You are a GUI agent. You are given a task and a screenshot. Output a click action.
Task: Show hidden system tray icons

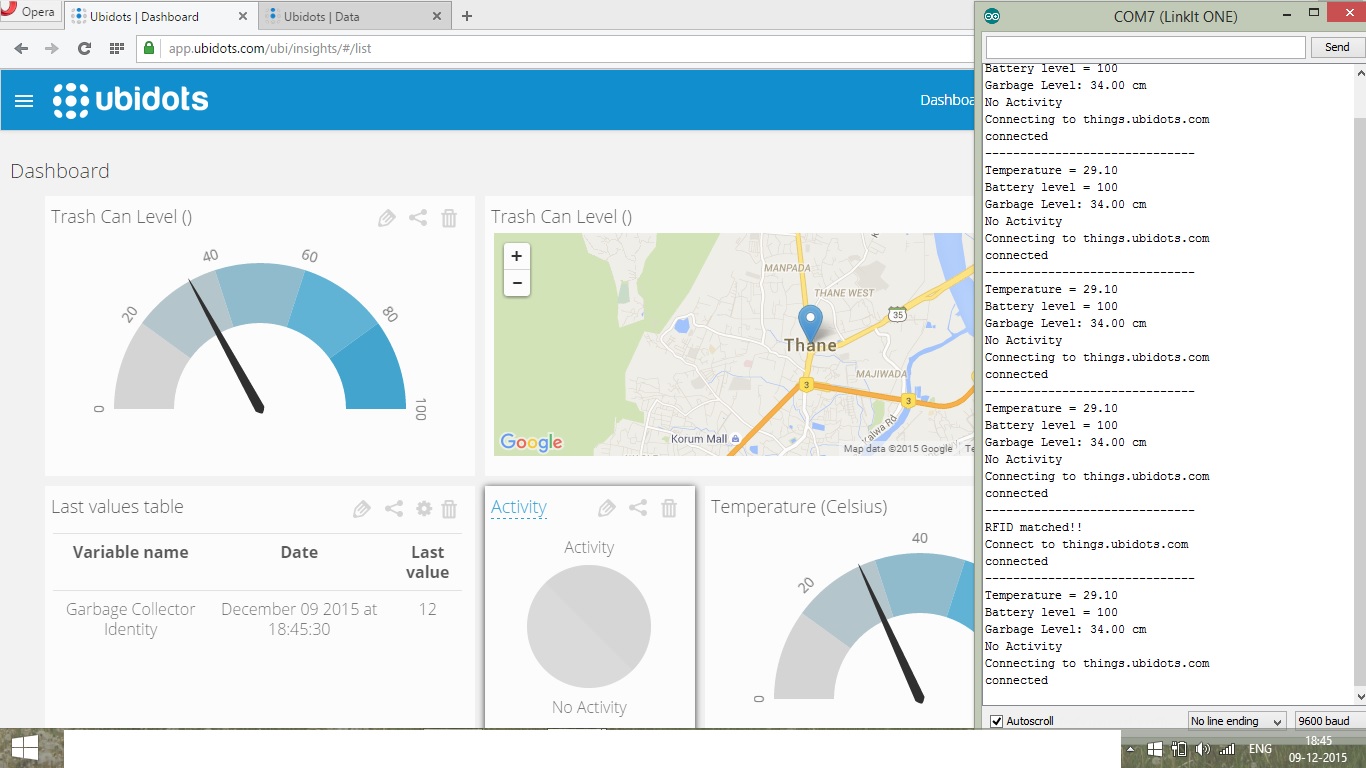click(x=1130, y=748)
